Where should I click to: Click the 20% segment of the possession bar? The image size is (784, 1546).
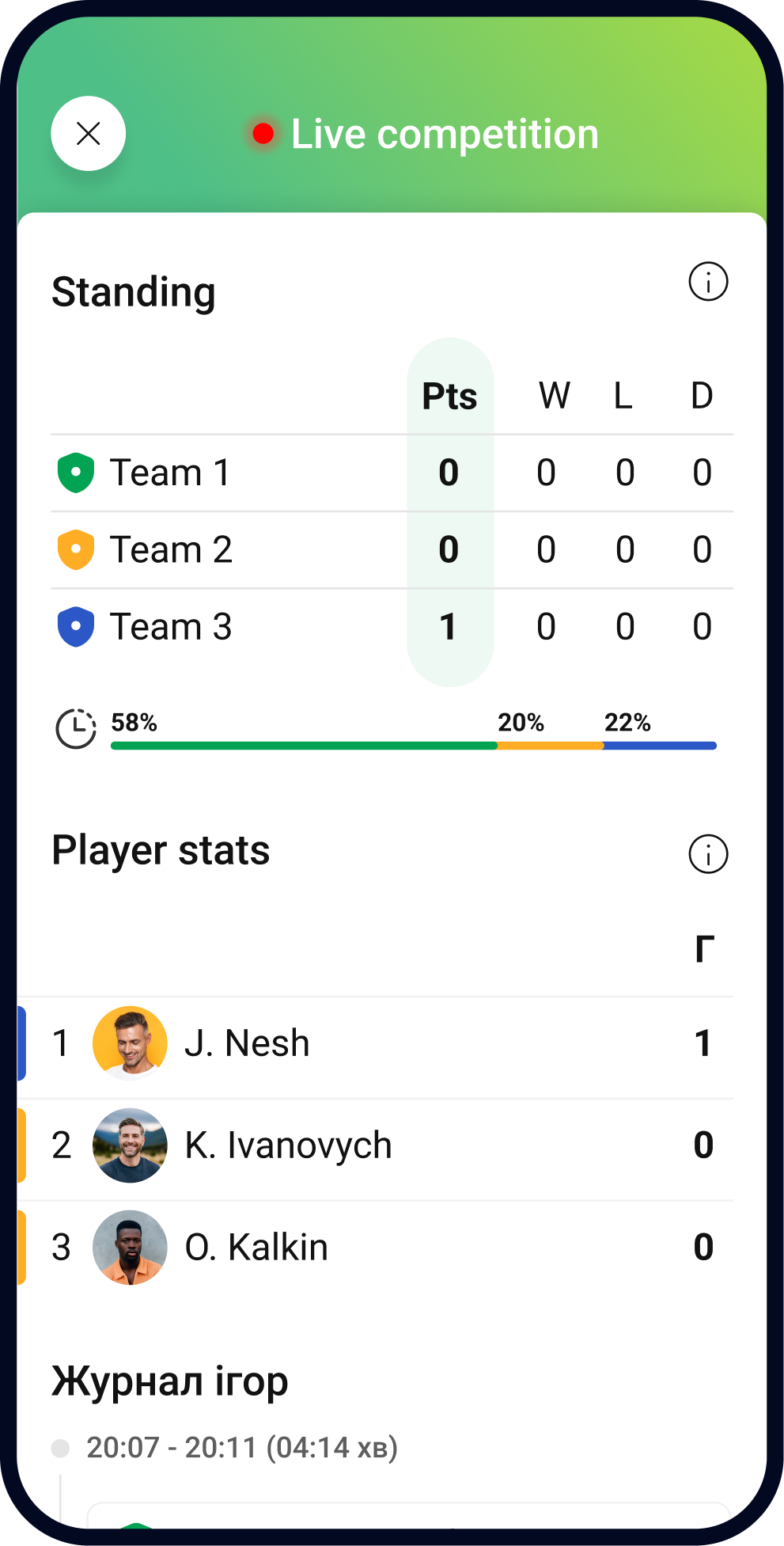[550, 745]
